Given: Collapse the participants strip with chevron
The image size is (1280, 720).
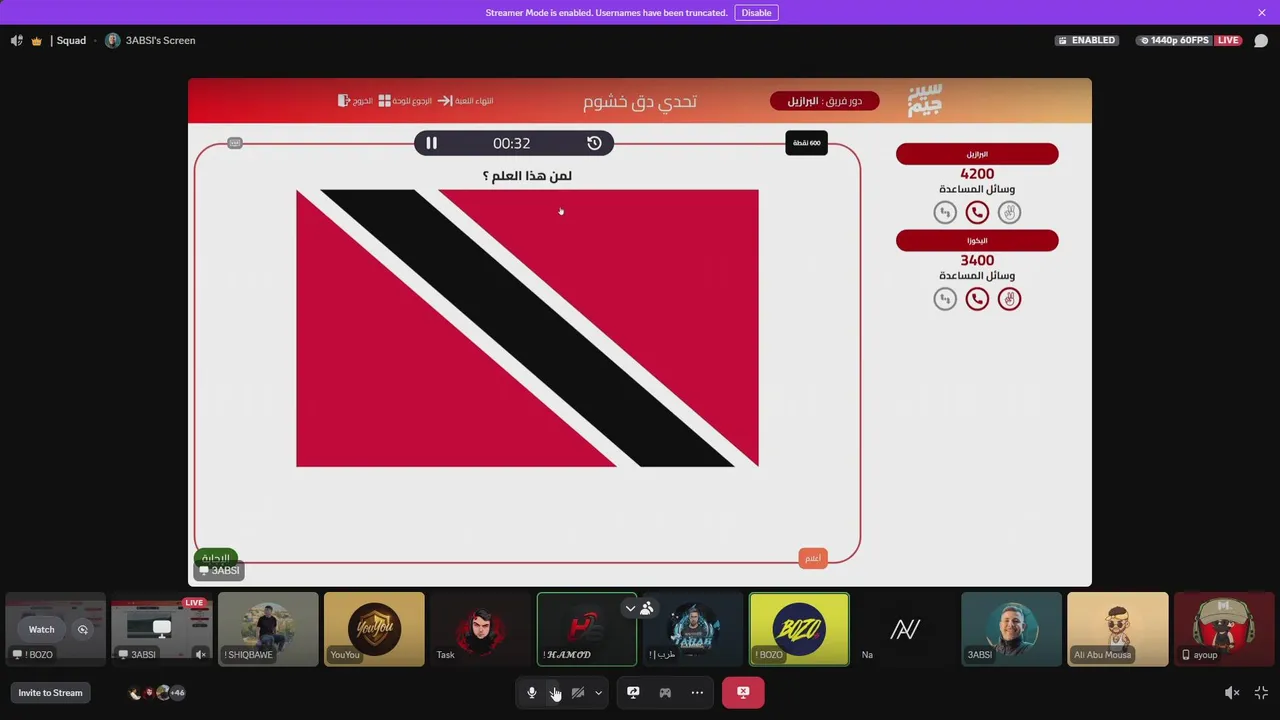Looking at the screenshot, I should pos(630,608).
